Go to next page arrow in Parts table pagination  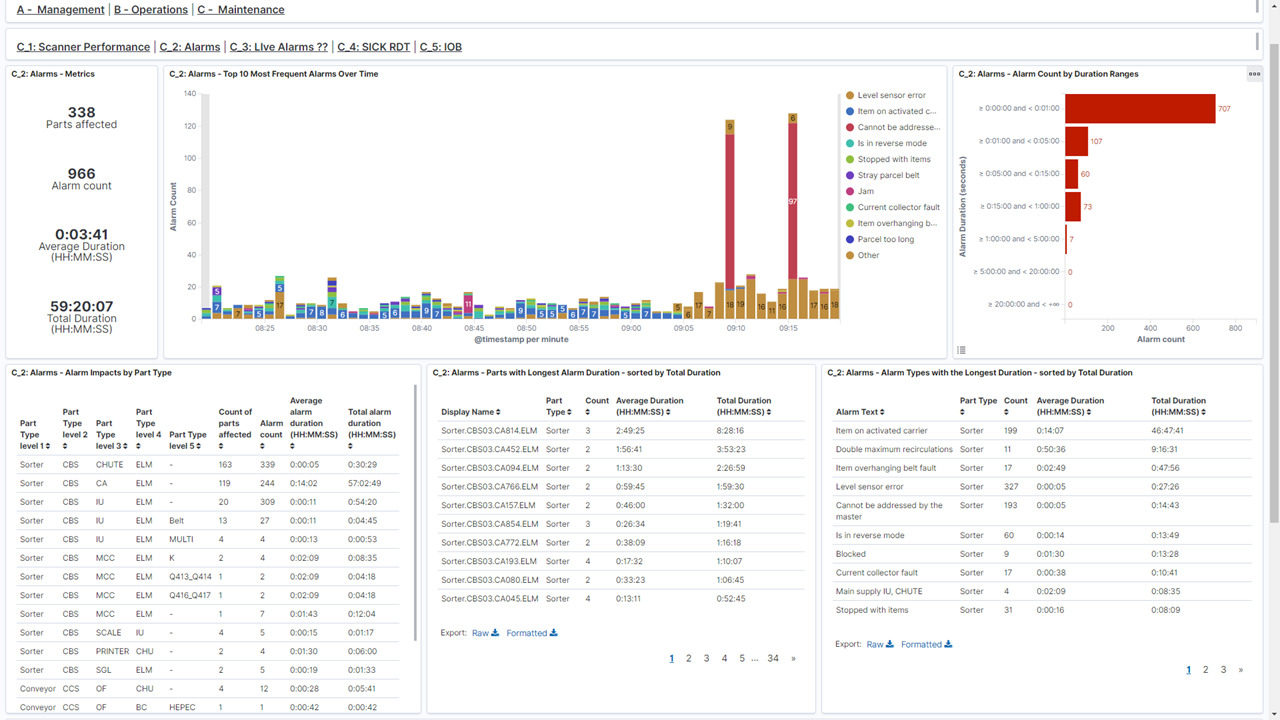(794, 658)
